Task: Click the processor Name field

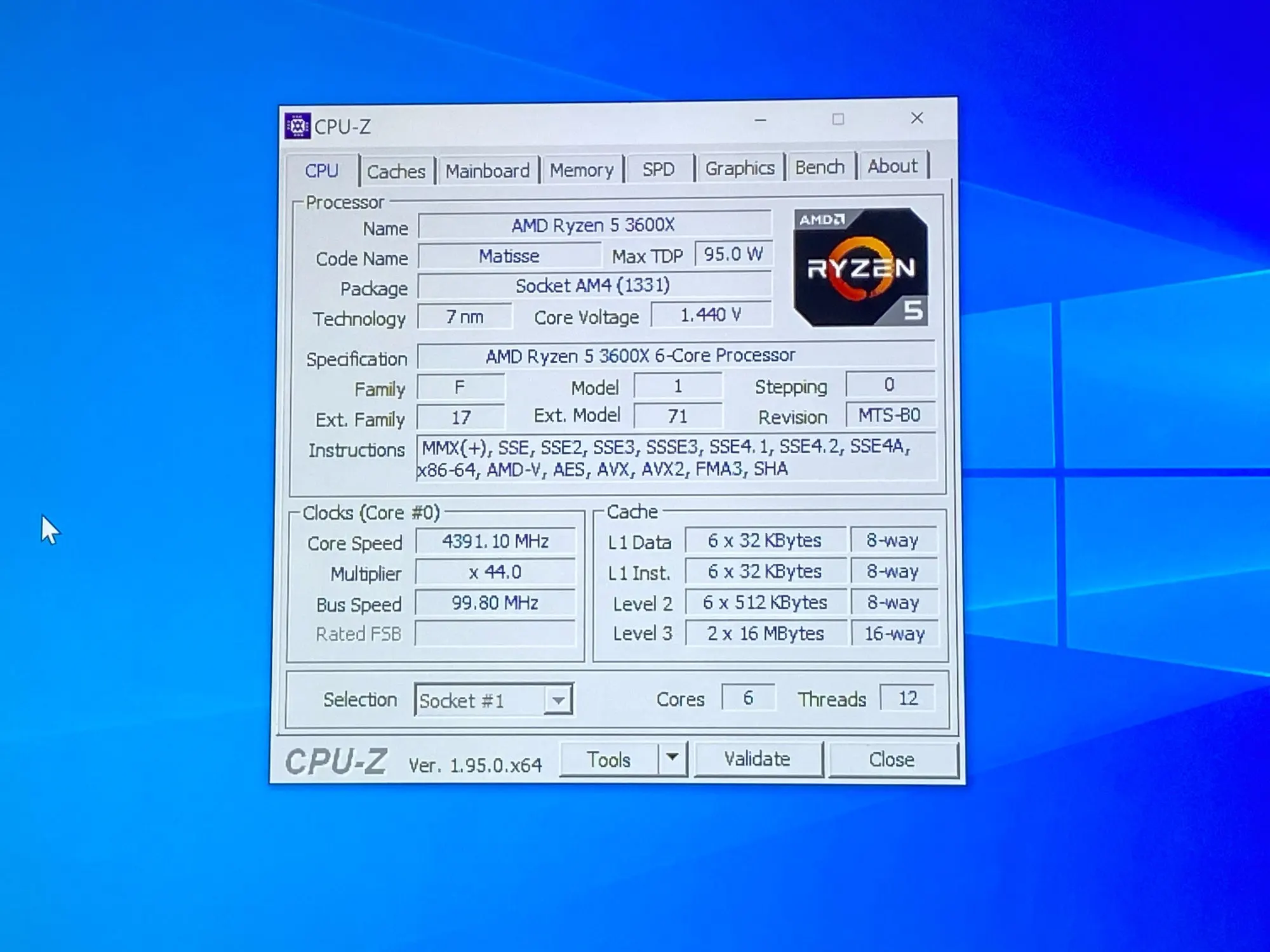Action: (594, 225)
